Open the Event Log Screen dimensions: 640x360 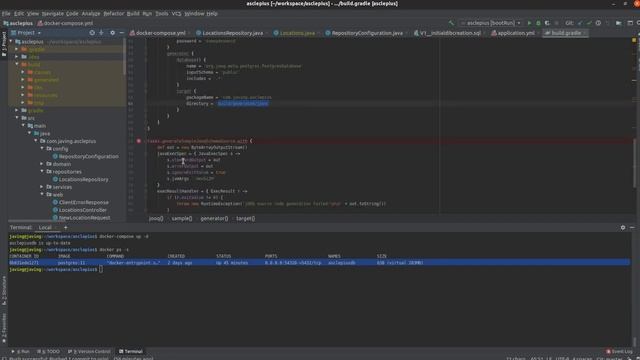coord(620,351)
